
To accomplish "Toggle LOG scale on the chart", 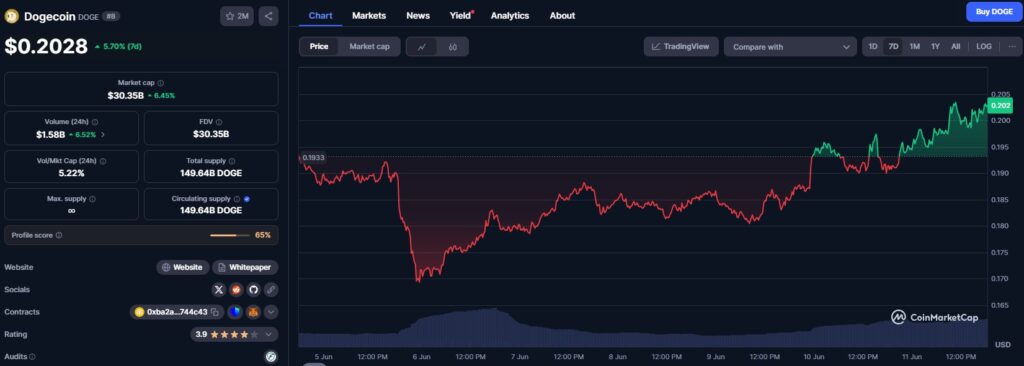I will coord(984,46).
